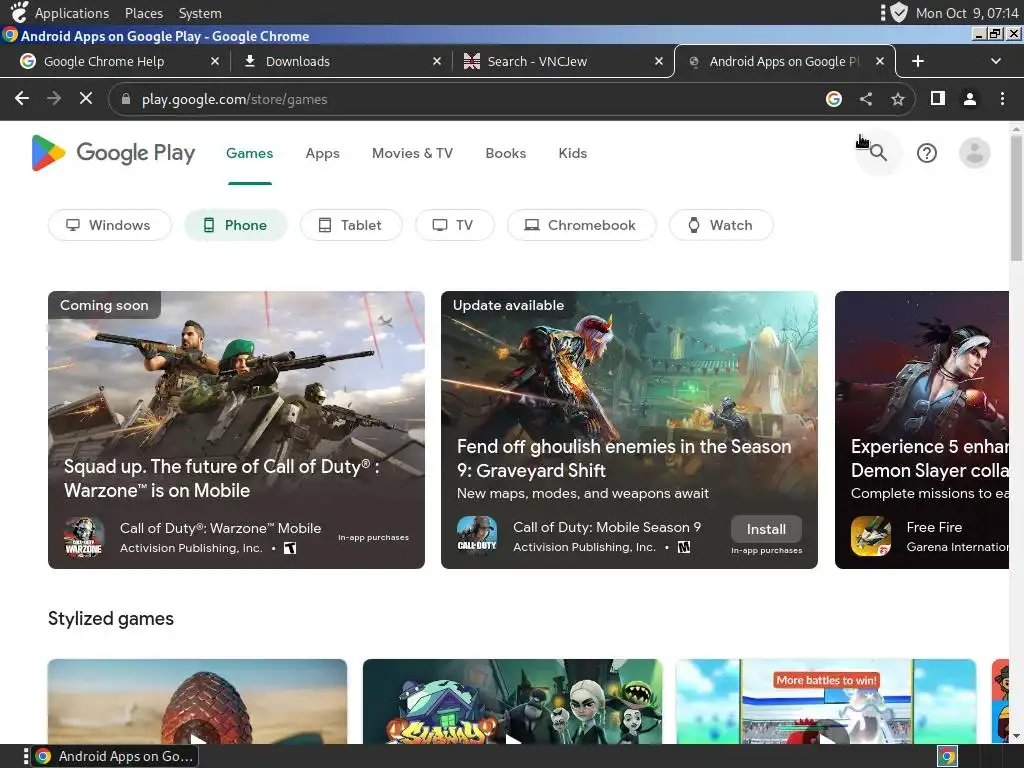Select the Phone device filter
1024x768 pixels.
[236, 225]
